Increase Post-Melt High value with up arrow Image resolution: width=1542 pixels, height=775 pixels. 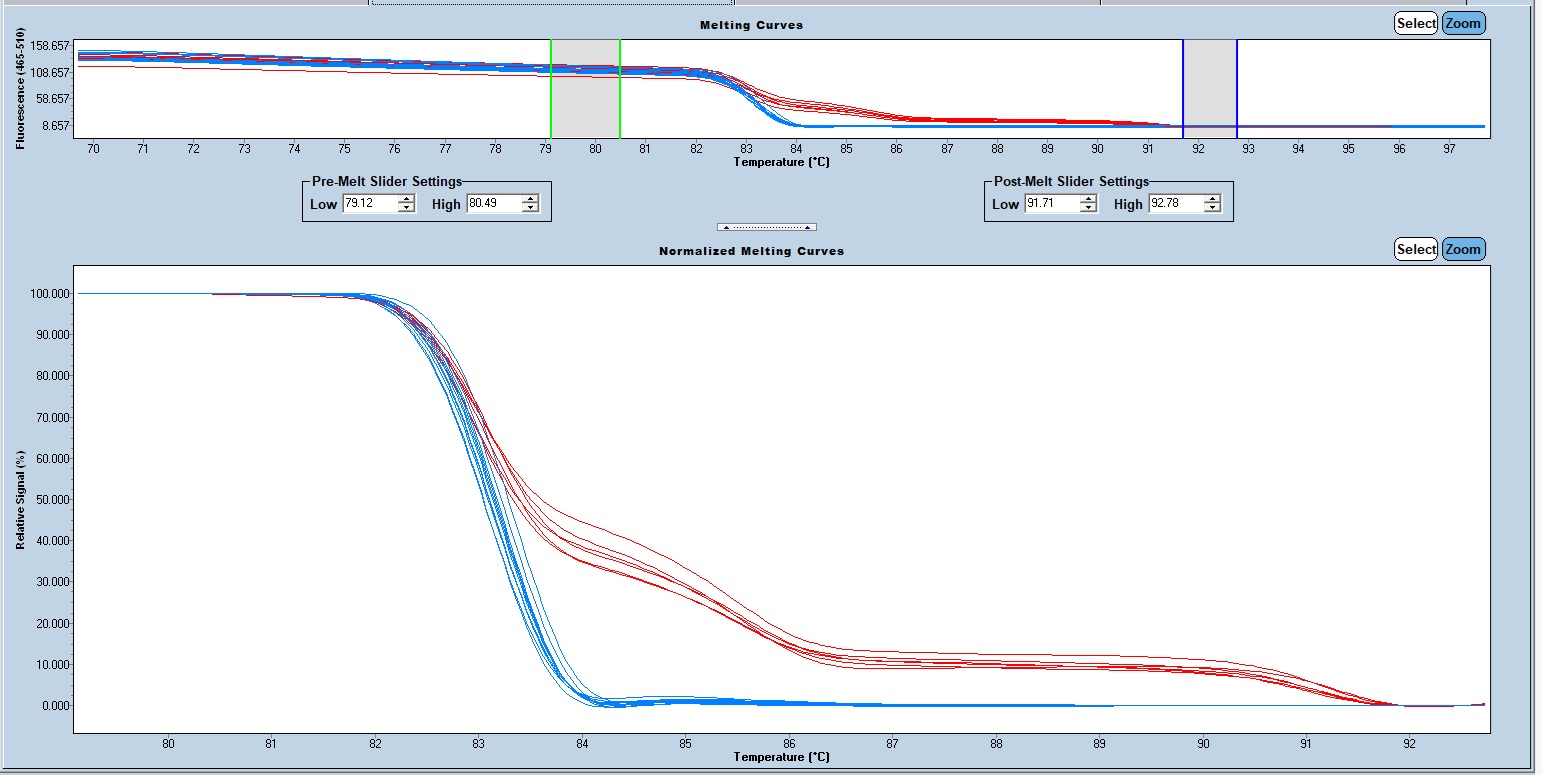coord(1212,199)
